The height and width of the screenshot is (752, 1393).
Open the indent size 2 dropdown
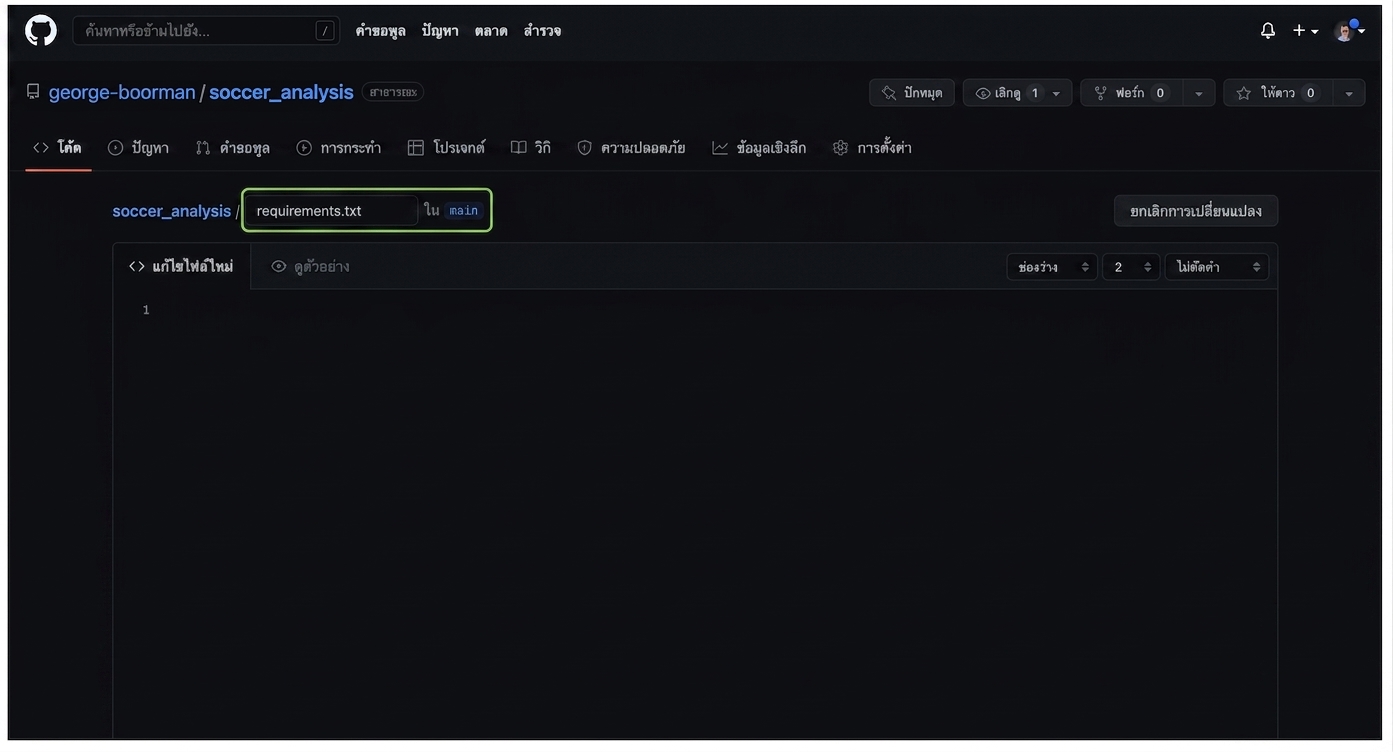pyautogui.click(x=1131, y=267)
